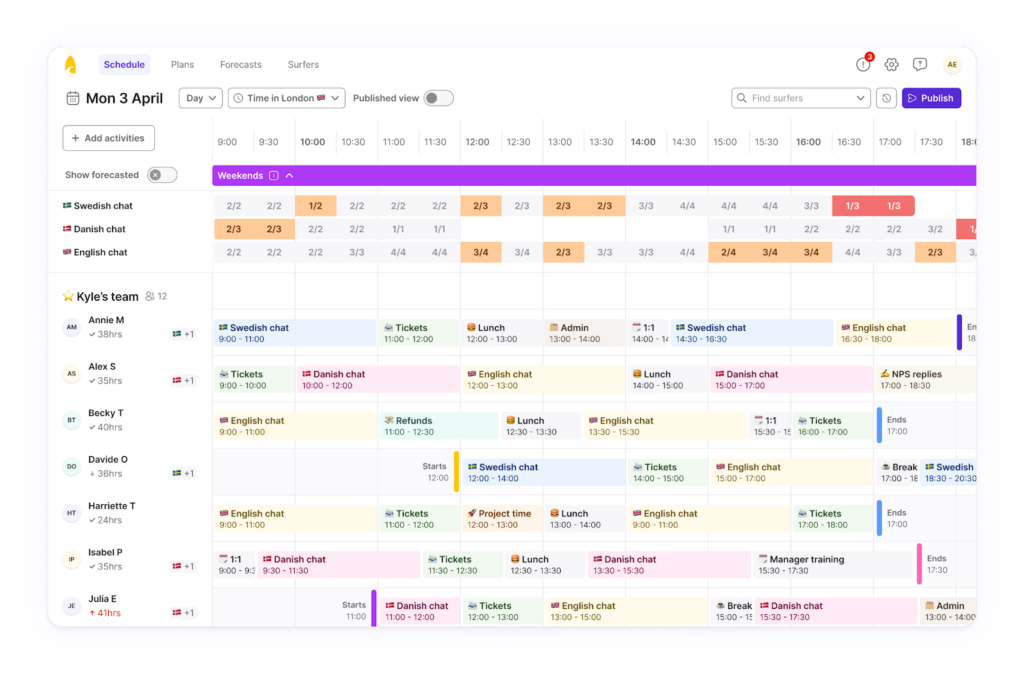Click the 12:00 time header
This screenshot has height=675, width=1024.
[x=477, y=142]
